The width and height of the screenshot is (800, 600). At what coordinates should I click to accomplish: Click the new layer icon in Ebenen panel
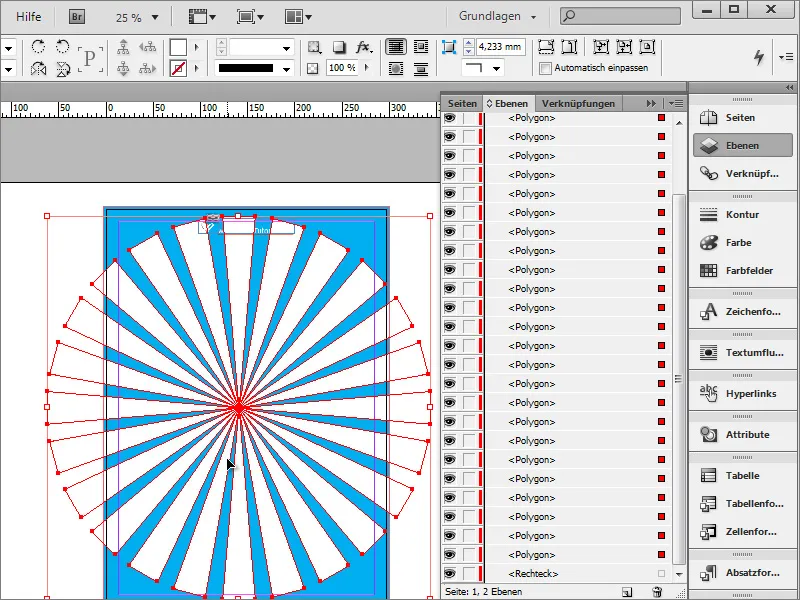(626, 593)
